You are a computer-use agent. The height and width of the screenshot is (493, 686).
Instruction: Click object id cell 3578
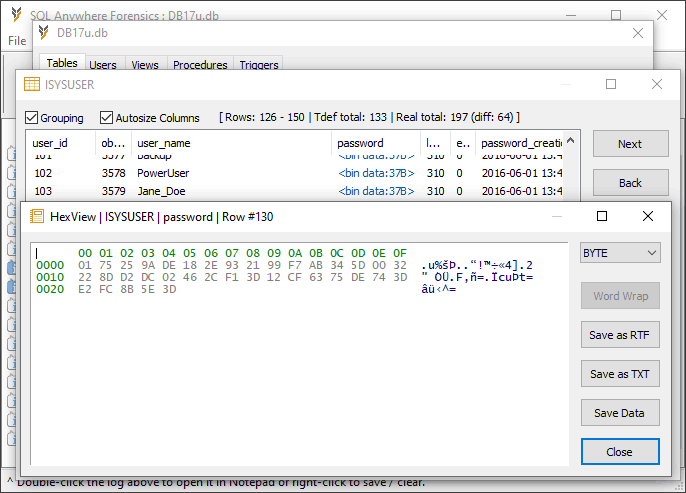click(114, 173)
